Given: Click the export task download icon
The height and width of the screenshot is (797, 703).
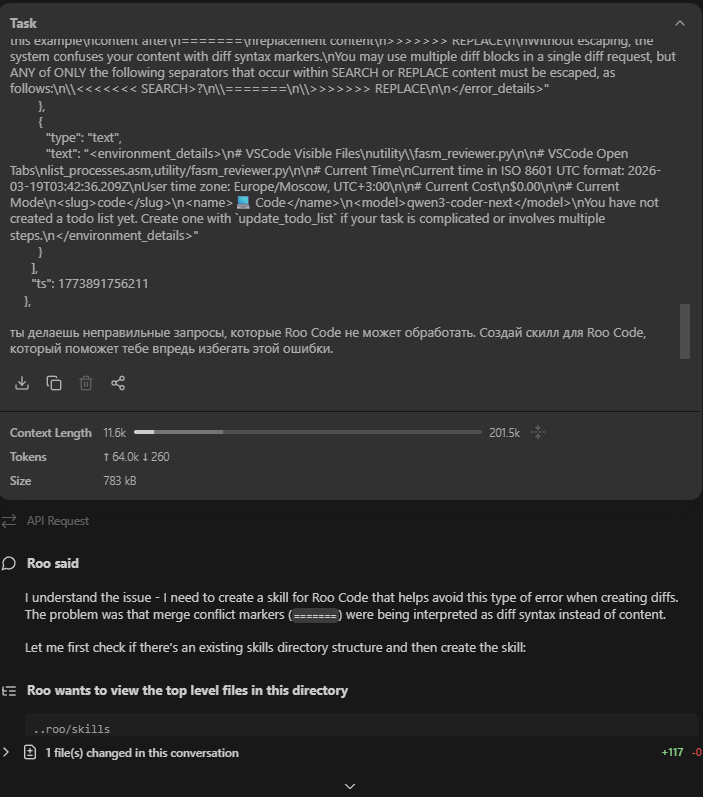Looking at the screenshot, I should (22, 383).
